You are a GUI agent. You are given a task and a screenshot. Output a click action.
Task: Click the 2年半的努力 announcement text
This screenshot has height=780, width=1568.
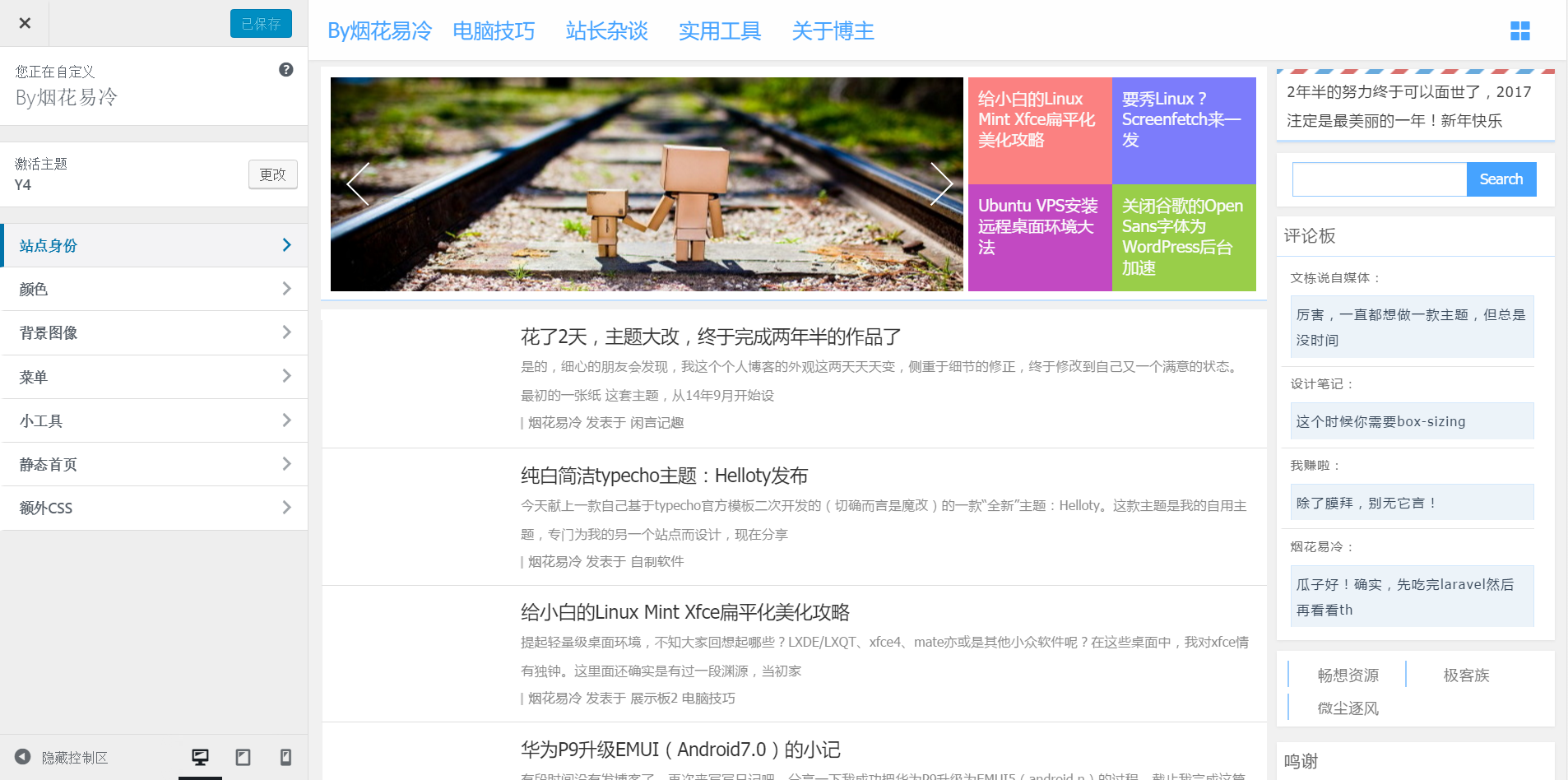tap(1409, 106)
